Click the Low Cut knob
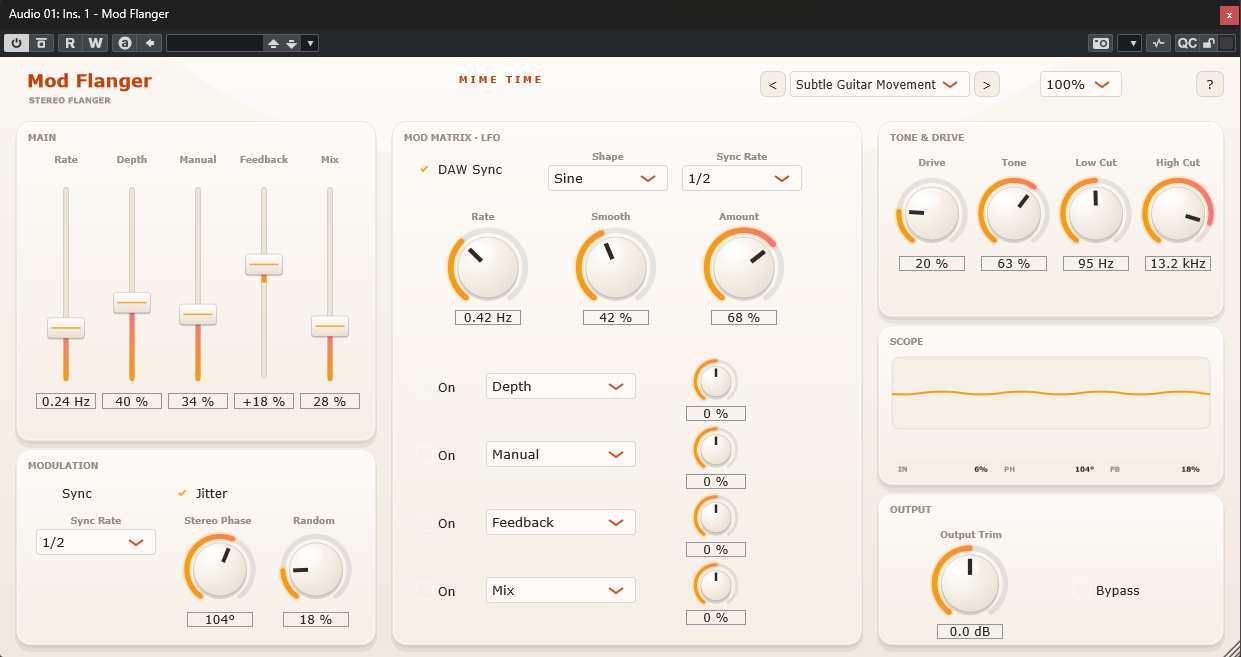 (1095, 212)
